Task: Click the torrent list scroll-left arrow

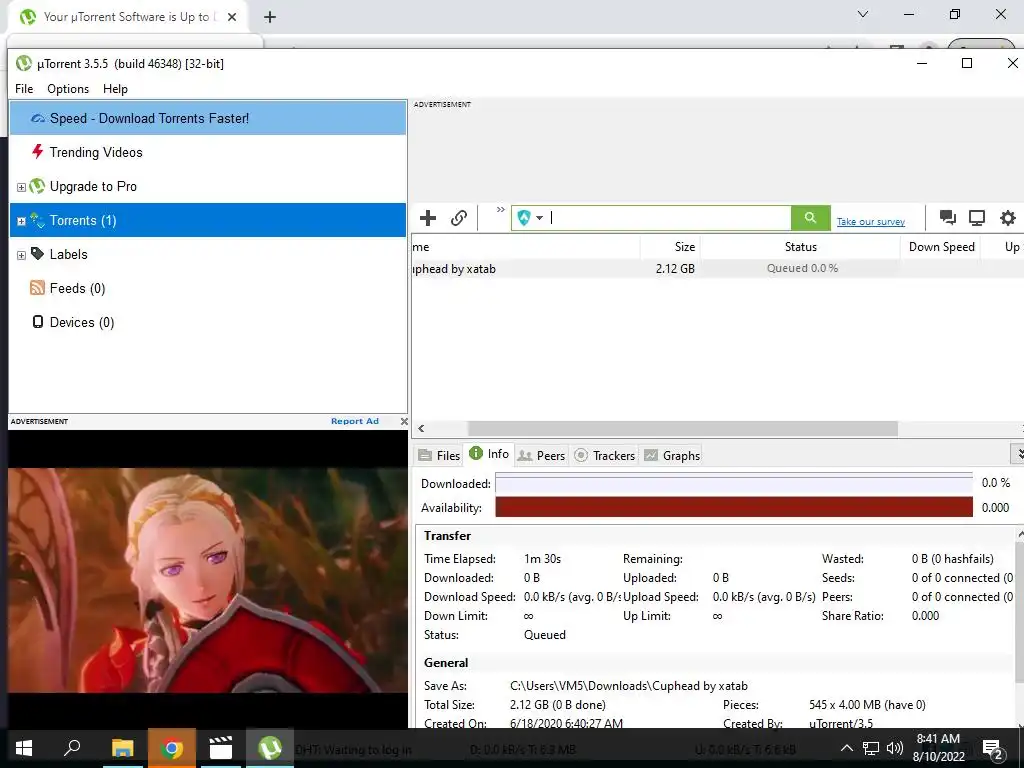Action: [421, 428]
